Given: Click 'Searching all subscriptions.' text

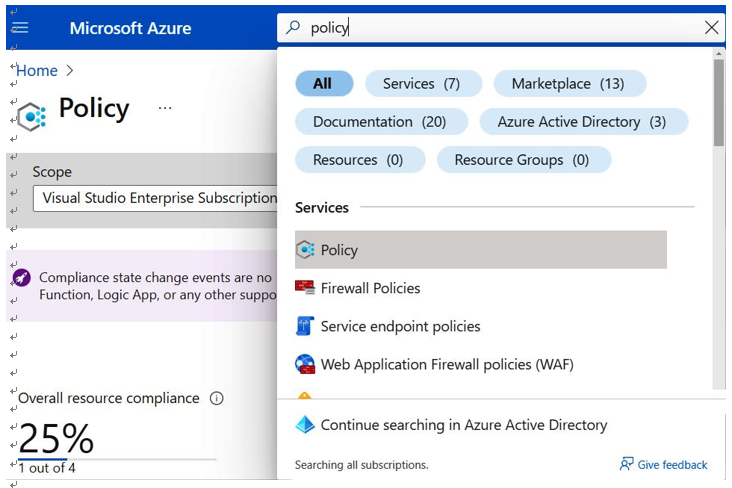Looking at the screenshot, I should [x=361, y=465].
